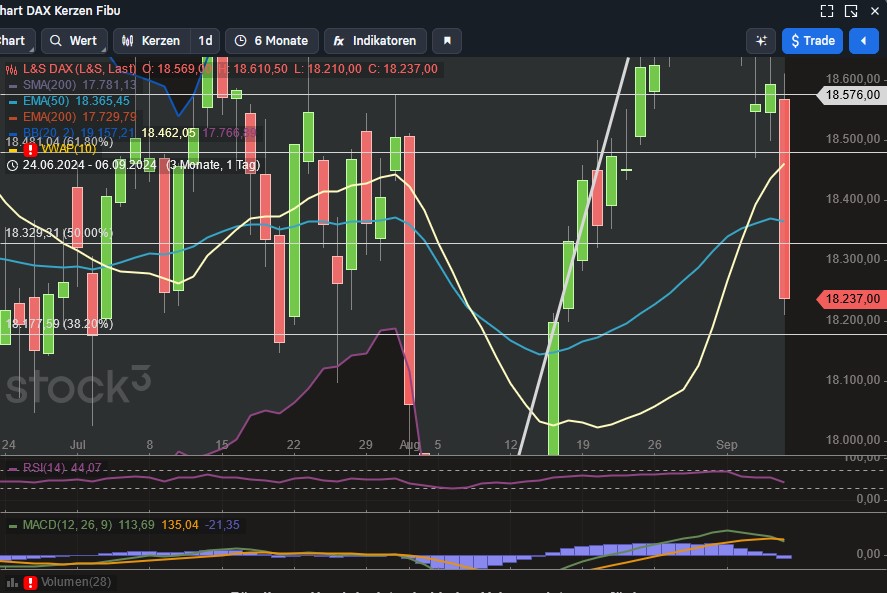Image resolution: width=887 pixels, height=593 pixels.
Task: Open the sparkle AI assistant icon
Action: 761,41
